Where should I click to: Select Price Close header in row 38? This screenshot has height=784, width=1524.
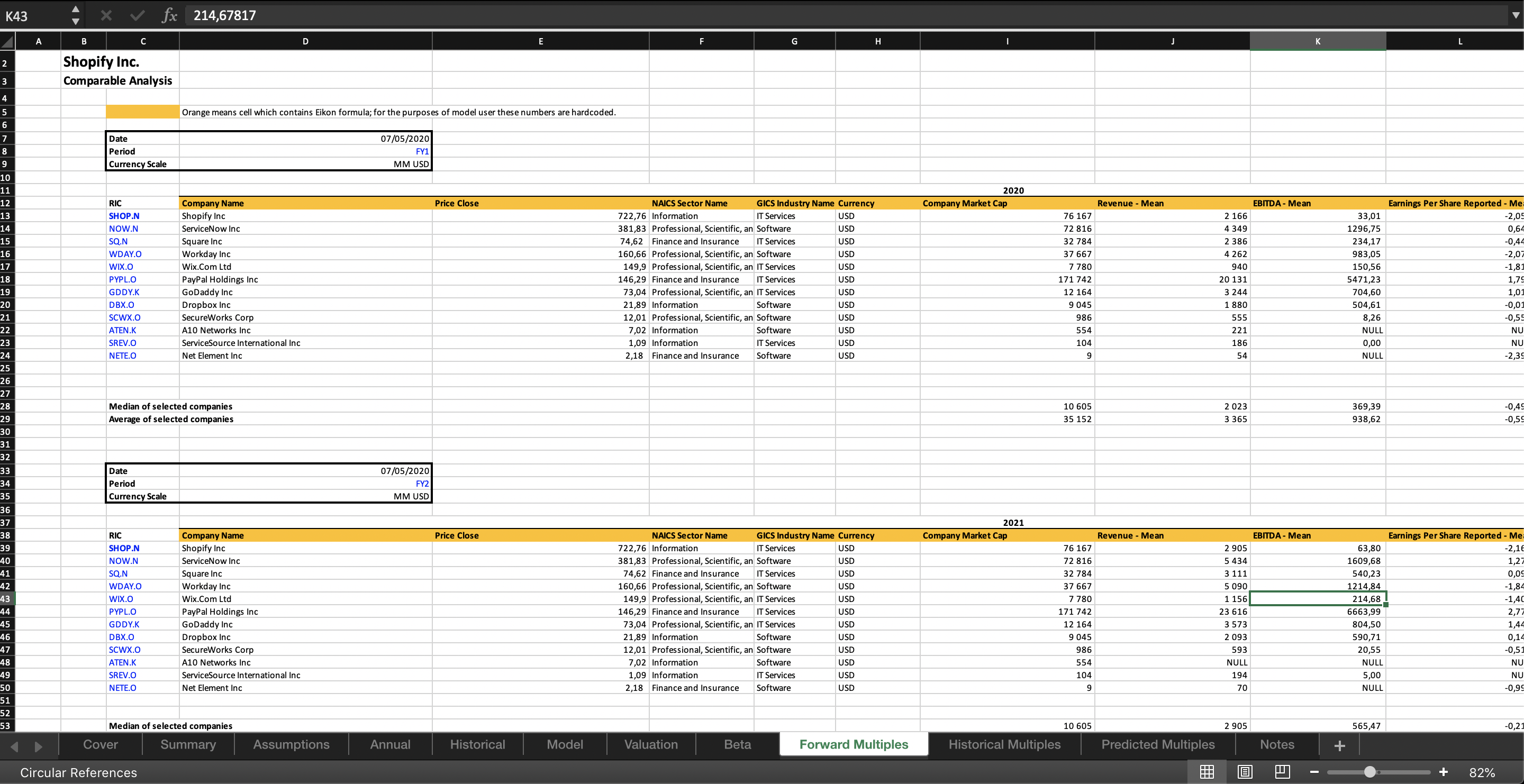[541, 536]
